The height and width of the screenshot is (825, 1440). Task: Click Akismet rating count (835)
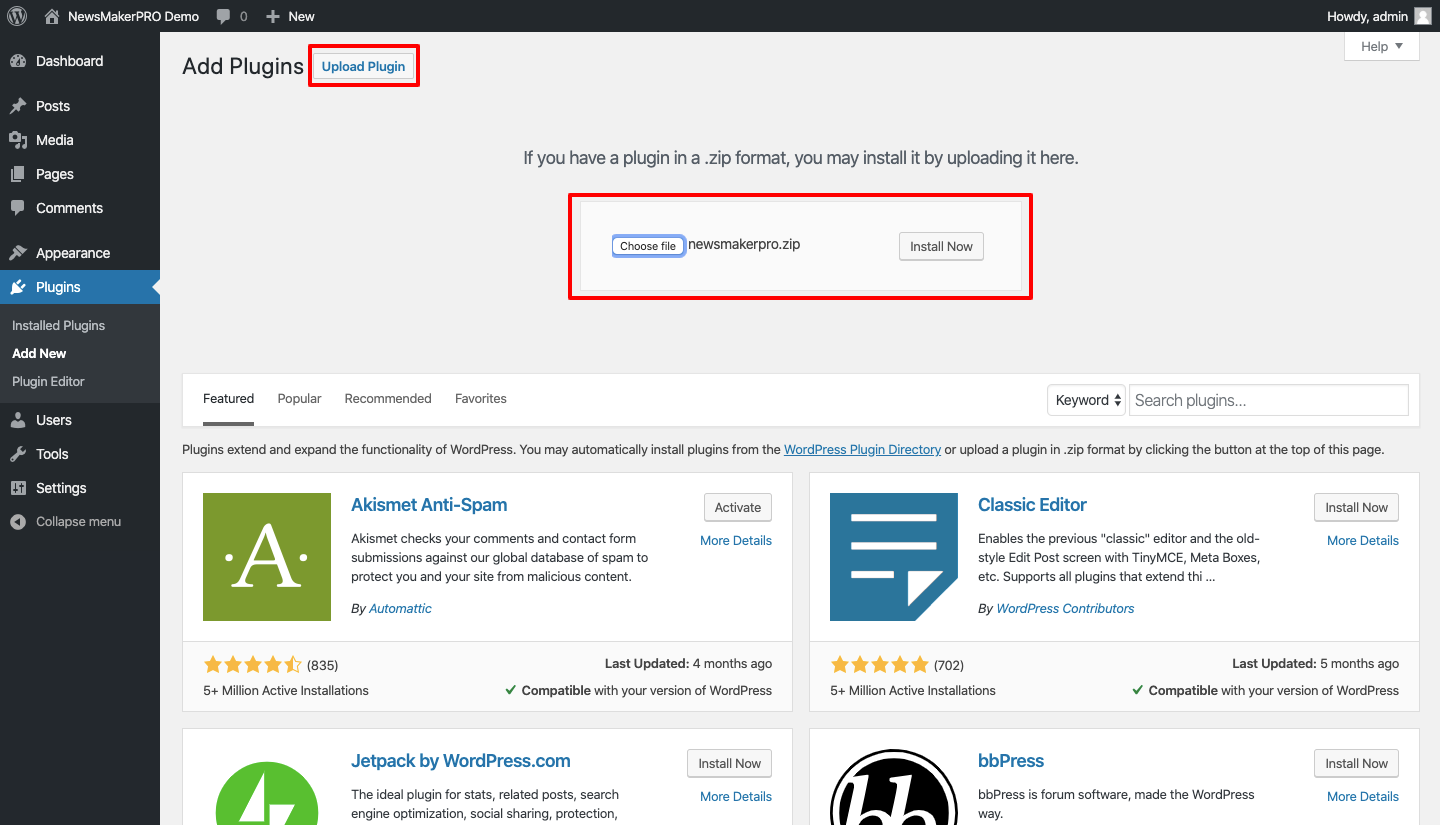coord(322,665)
